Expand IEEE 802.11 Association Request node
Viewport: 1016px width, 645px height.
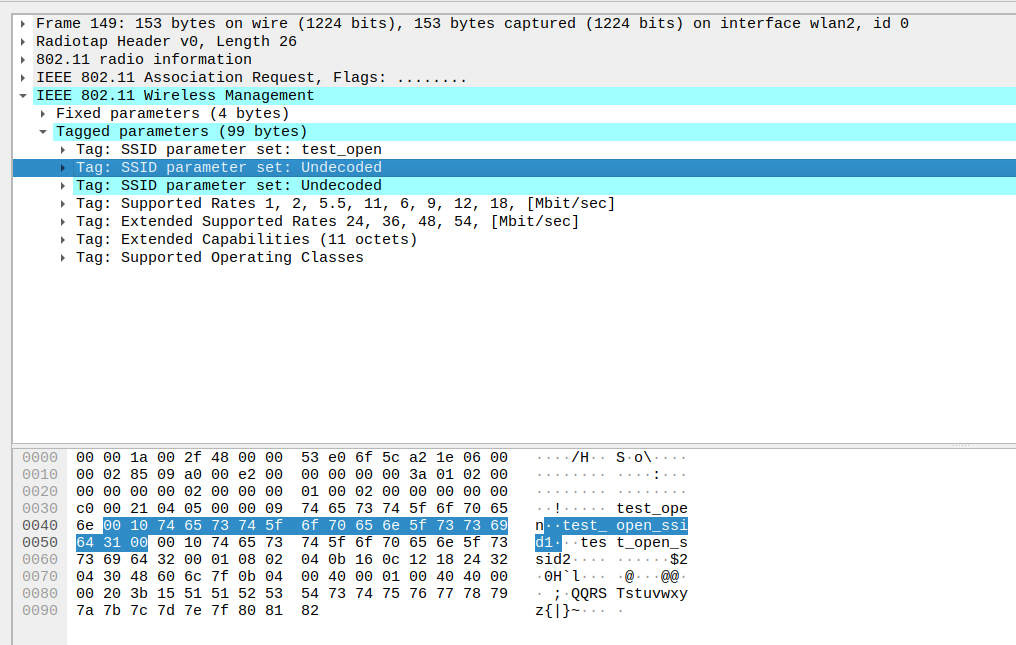click(23, 77)
